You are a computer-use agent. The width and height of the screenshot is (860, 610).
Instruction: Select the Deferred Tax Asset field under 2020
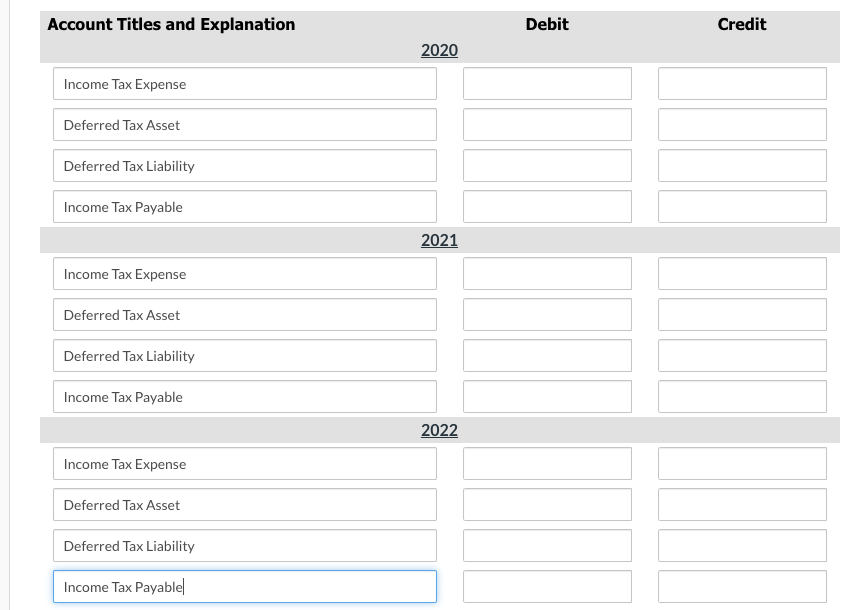(x=245, y=124)
